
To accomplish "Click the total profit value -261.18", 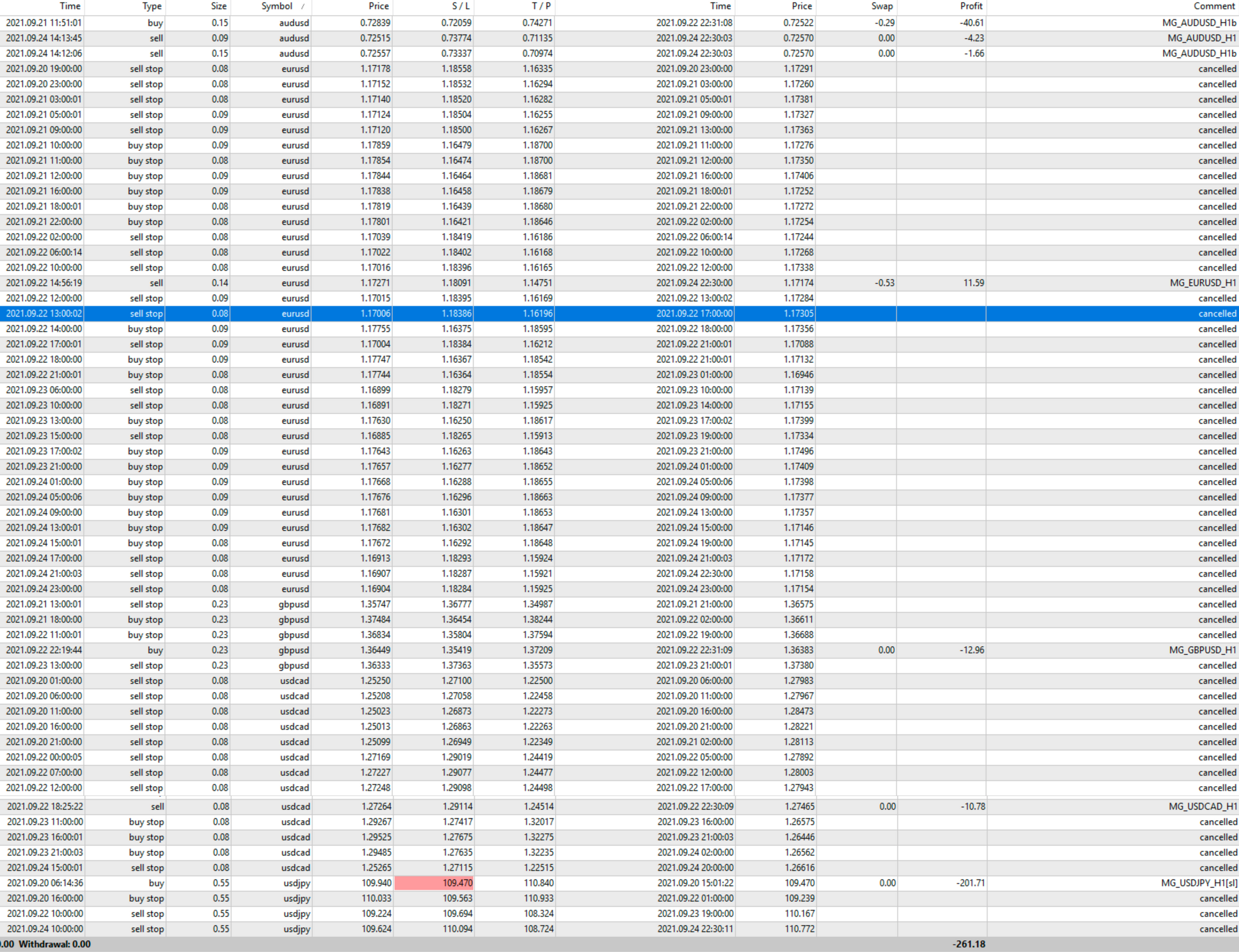I will pyautogui.click(x=968, y=944).
